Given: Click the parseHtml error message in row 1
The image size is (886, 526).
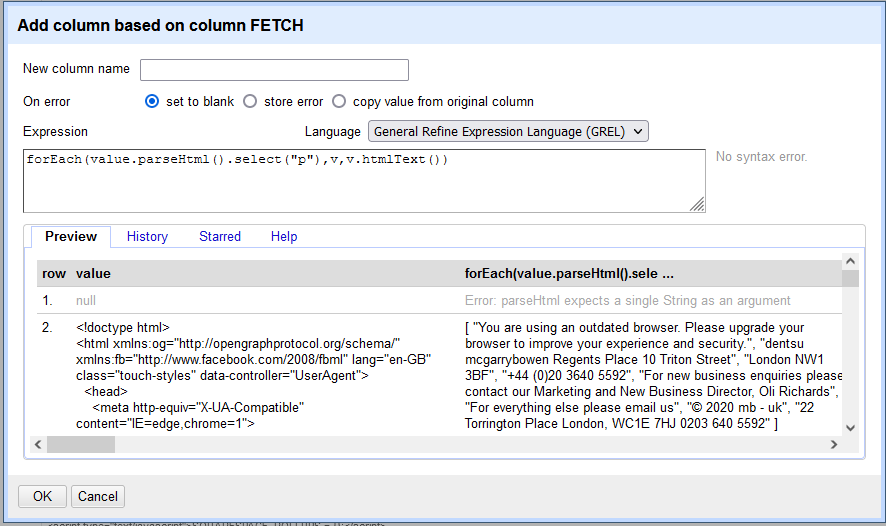Looking at the screenshot, I should coord(627,301).
